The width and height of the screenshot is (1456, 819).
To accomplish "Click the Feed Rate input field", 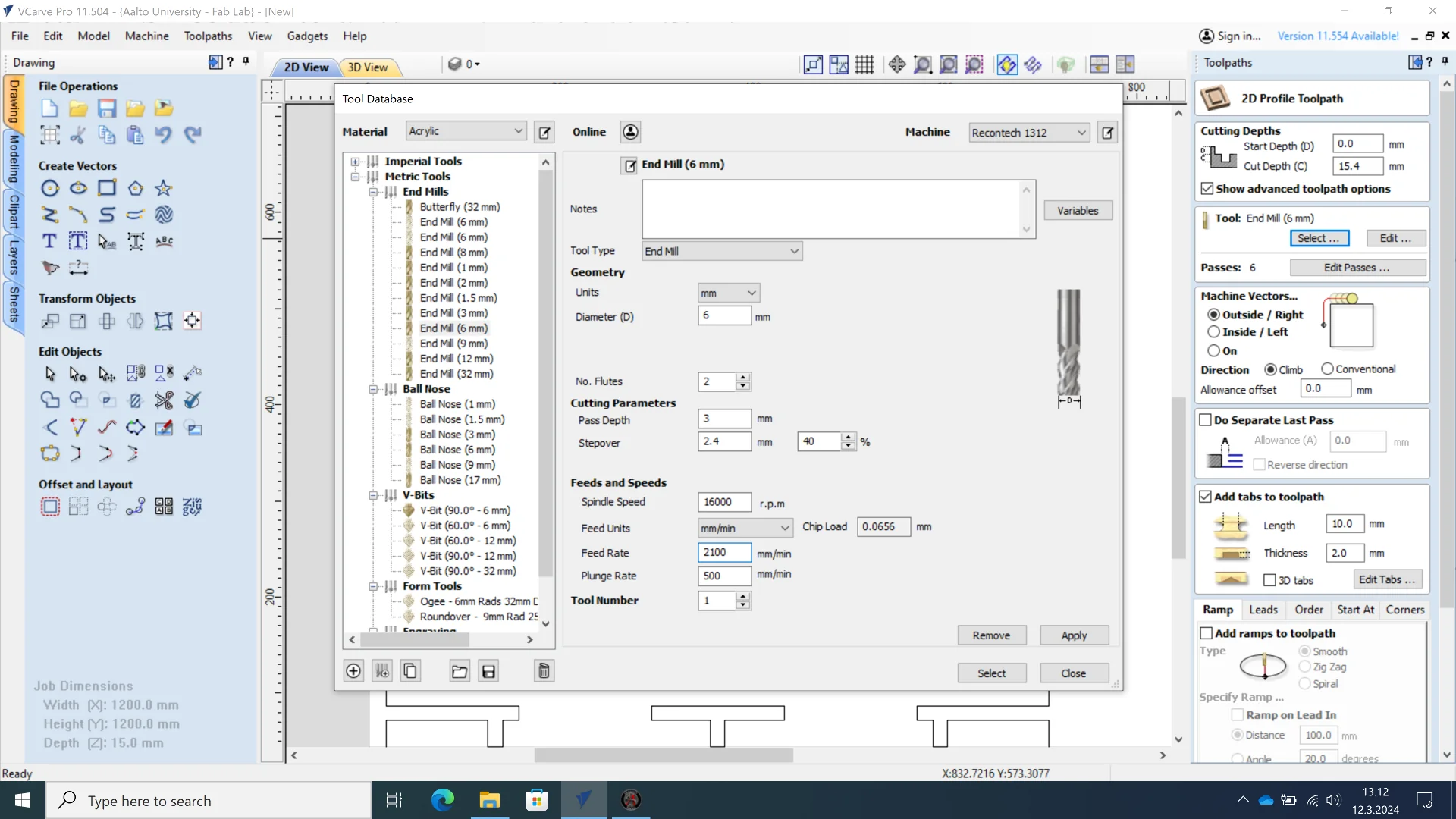I will pos(723,553).
